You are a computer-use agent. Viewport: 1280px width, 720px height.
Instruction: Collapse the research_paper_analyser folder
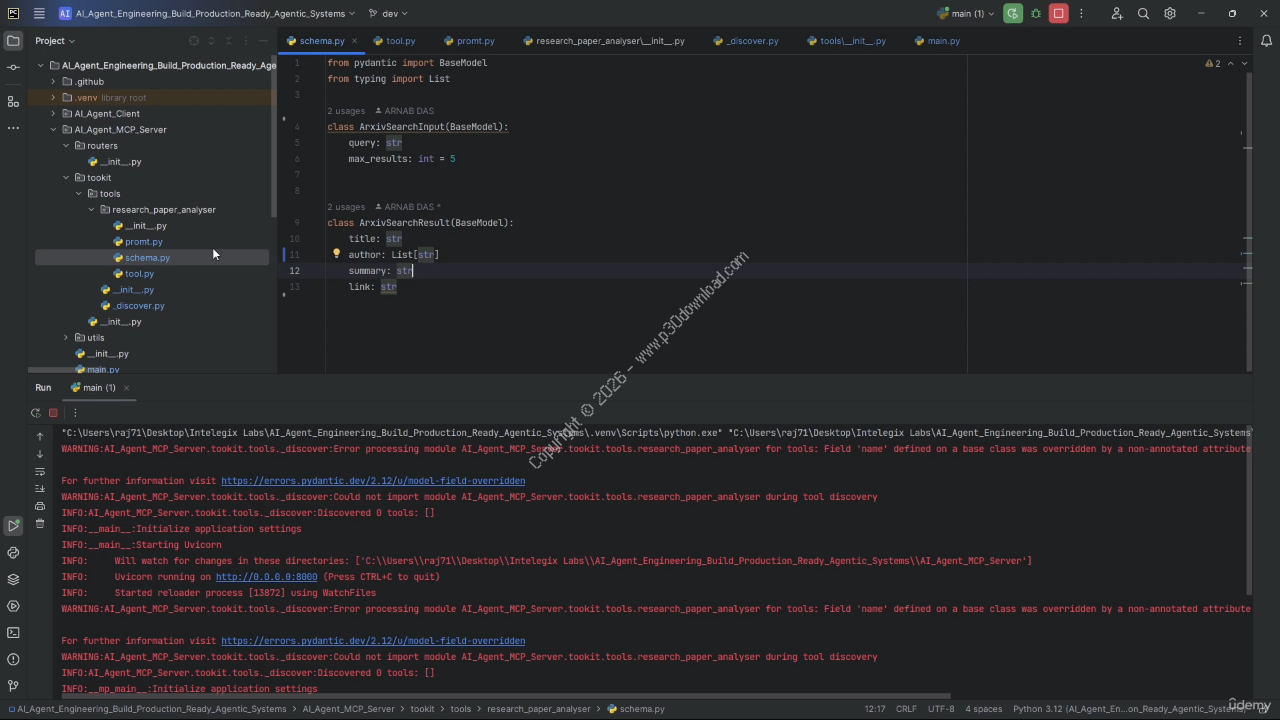[x=92, y=210]
